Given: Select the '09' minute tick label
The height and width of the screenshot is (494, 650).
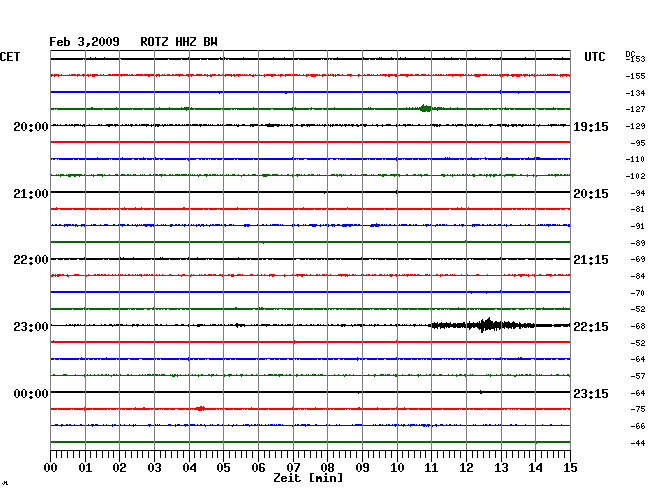Looking at the screenshot, I should [x=362, y=467].
